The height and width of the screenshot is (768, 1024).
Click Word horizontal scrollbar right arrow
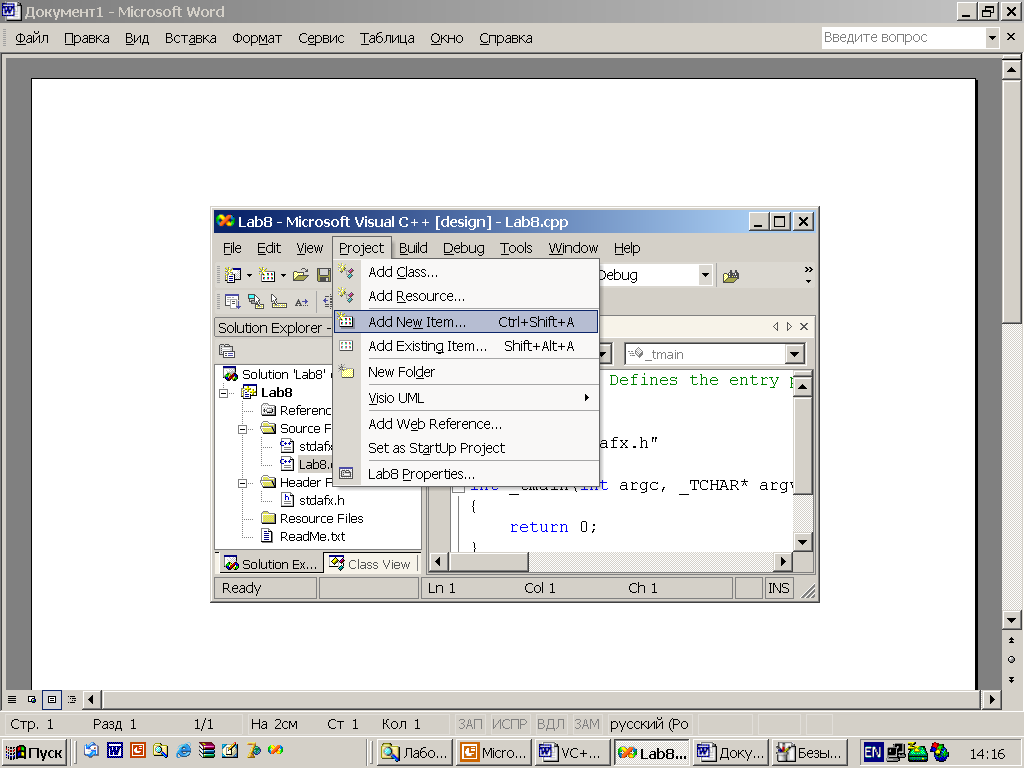[992, 699]
